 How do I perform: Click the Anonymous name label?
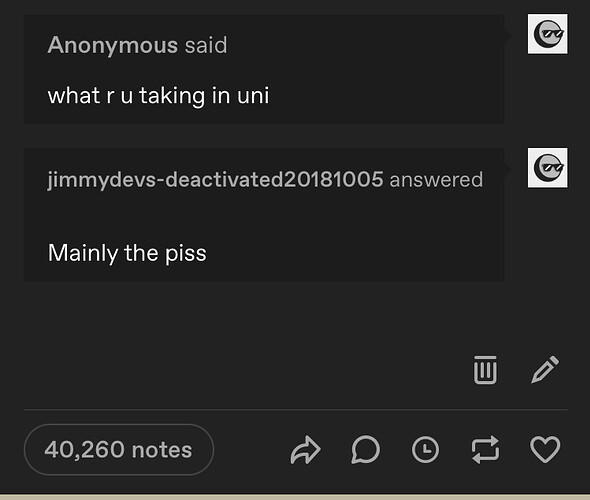(x=113, y=45)
